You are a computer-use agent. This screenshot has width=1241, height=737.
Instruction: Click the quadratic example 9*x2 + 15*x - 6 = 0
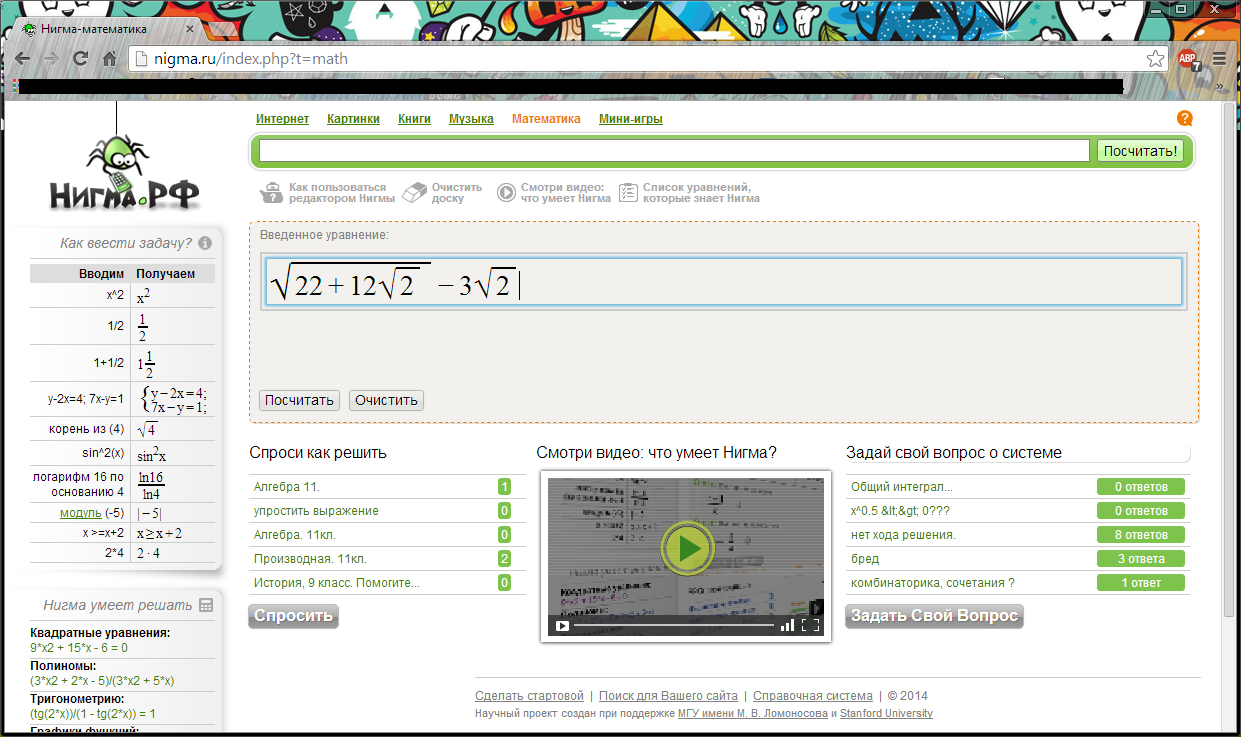pyautogui.click(x=79, y=648)
